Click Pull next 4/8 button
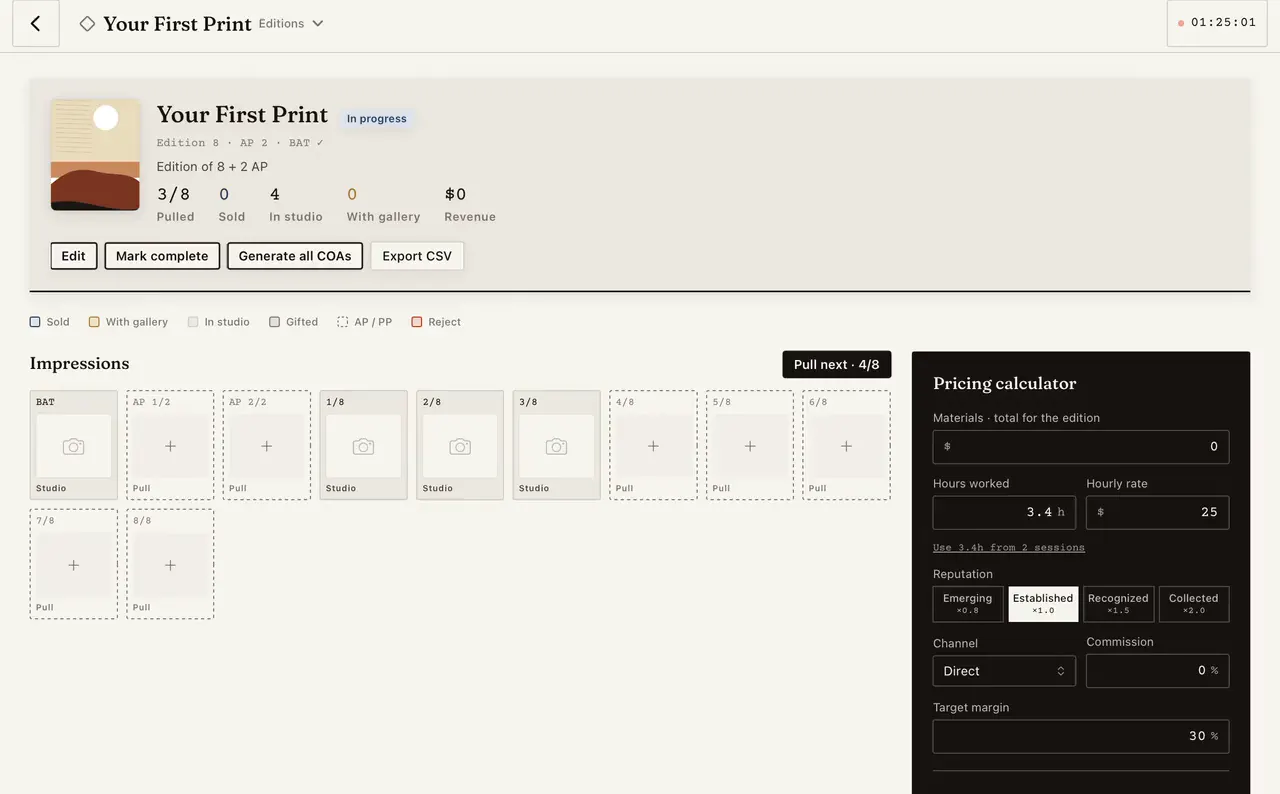 coord(836,365)
